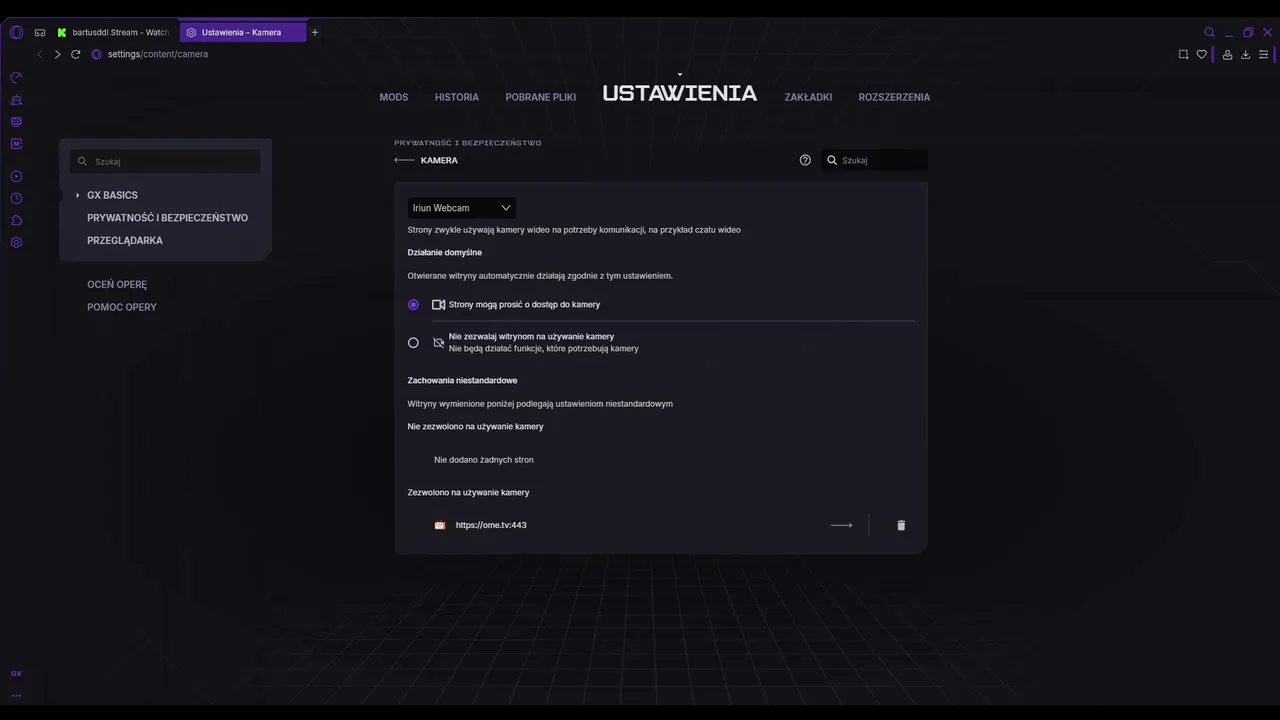Reload the current page
The image size is (1280, 720).
tap(75, 54)
